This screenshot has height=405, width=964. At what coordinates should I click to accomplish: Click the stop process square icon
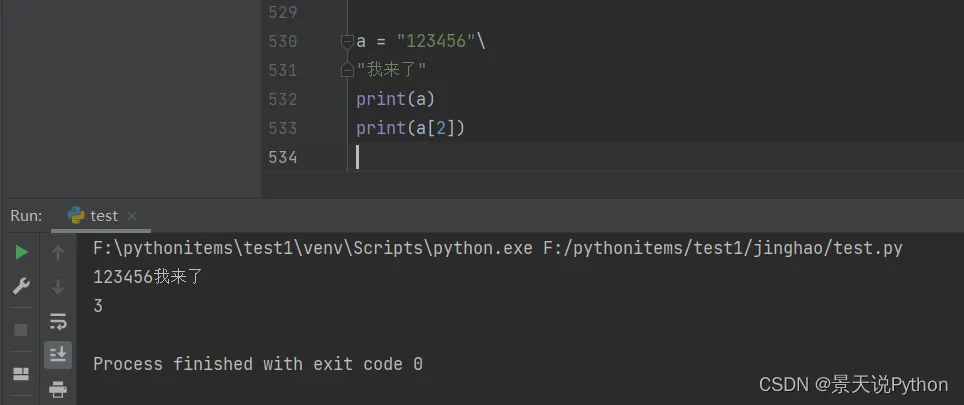pyautogui.click(x=21, y=330)
